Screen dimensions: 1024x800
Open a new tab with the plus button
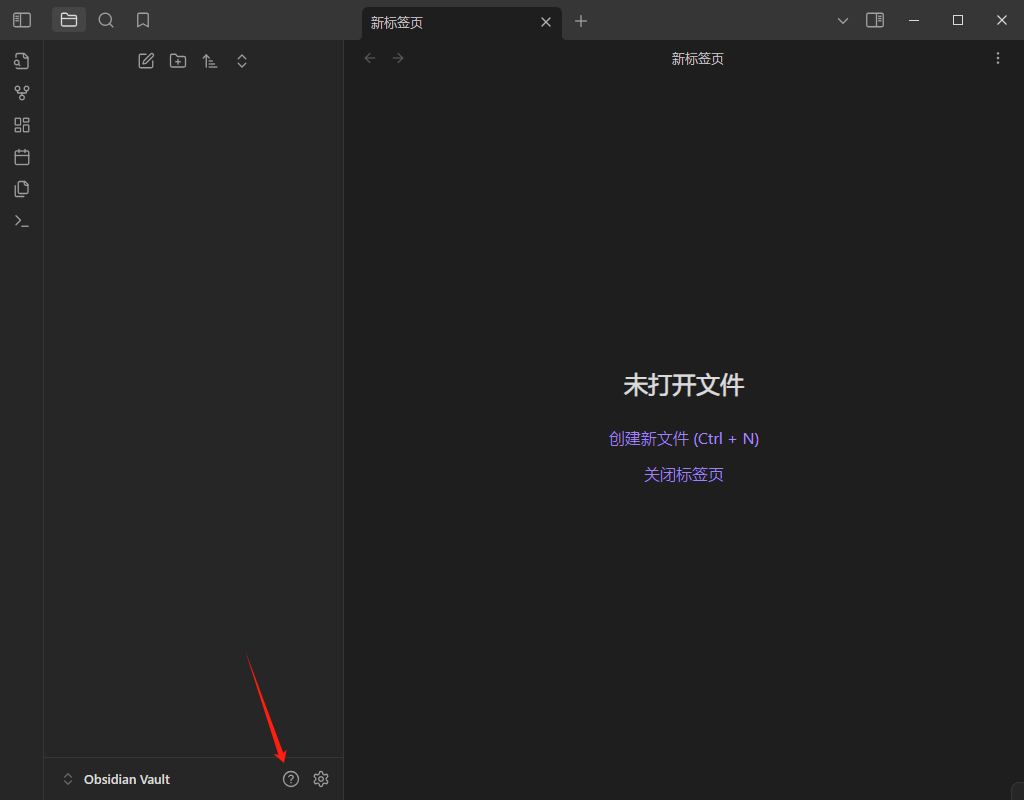point(581,21)
